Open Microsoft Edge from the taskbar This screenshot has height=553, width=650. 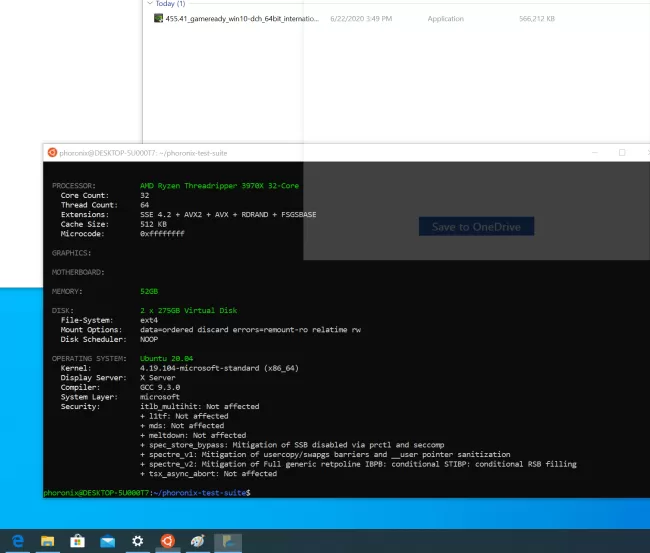pyautogui.click(x=17, y=541)
